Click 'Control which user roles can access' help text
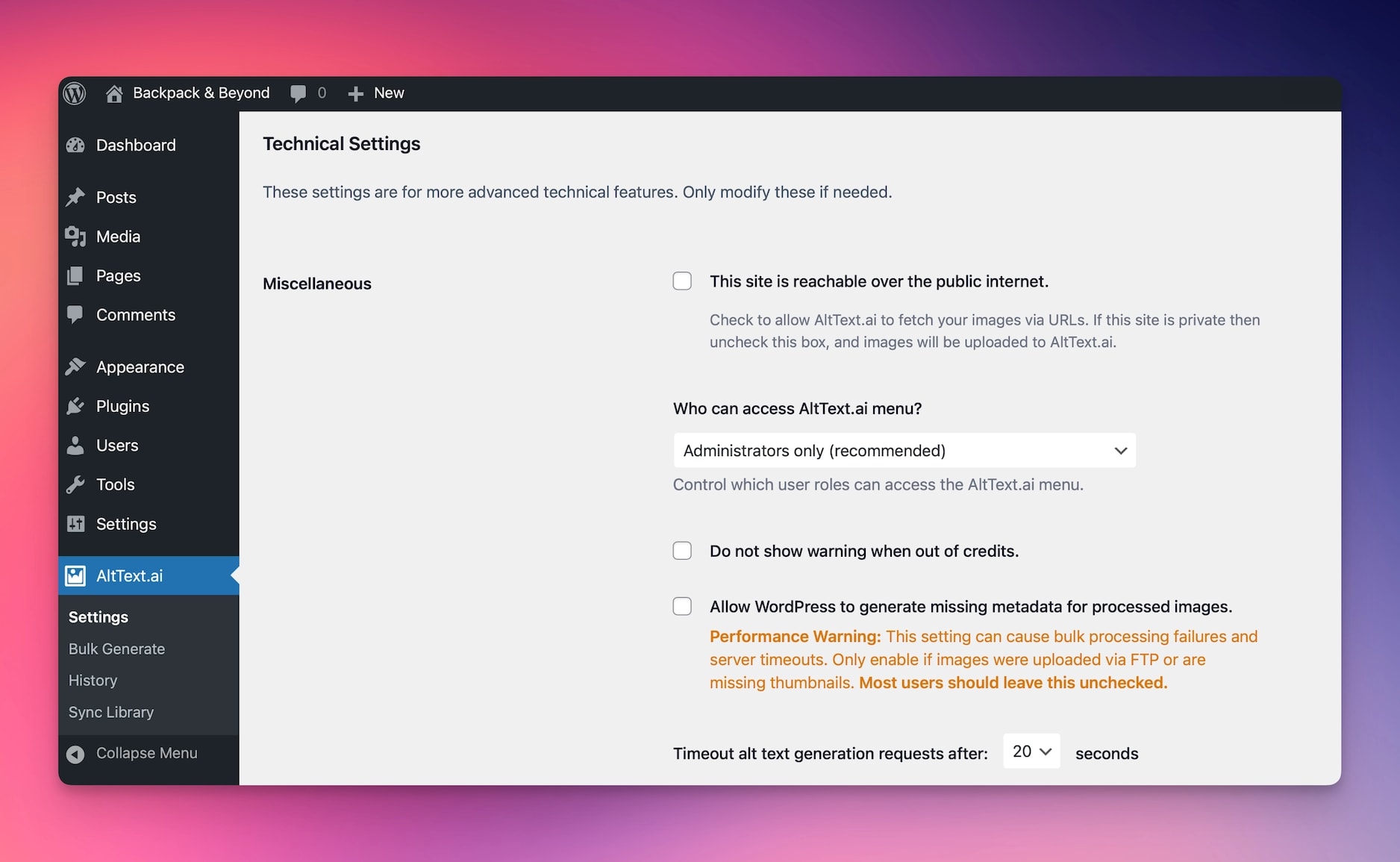Viewport: 1400px width, 862px height. tap(878, 484)
